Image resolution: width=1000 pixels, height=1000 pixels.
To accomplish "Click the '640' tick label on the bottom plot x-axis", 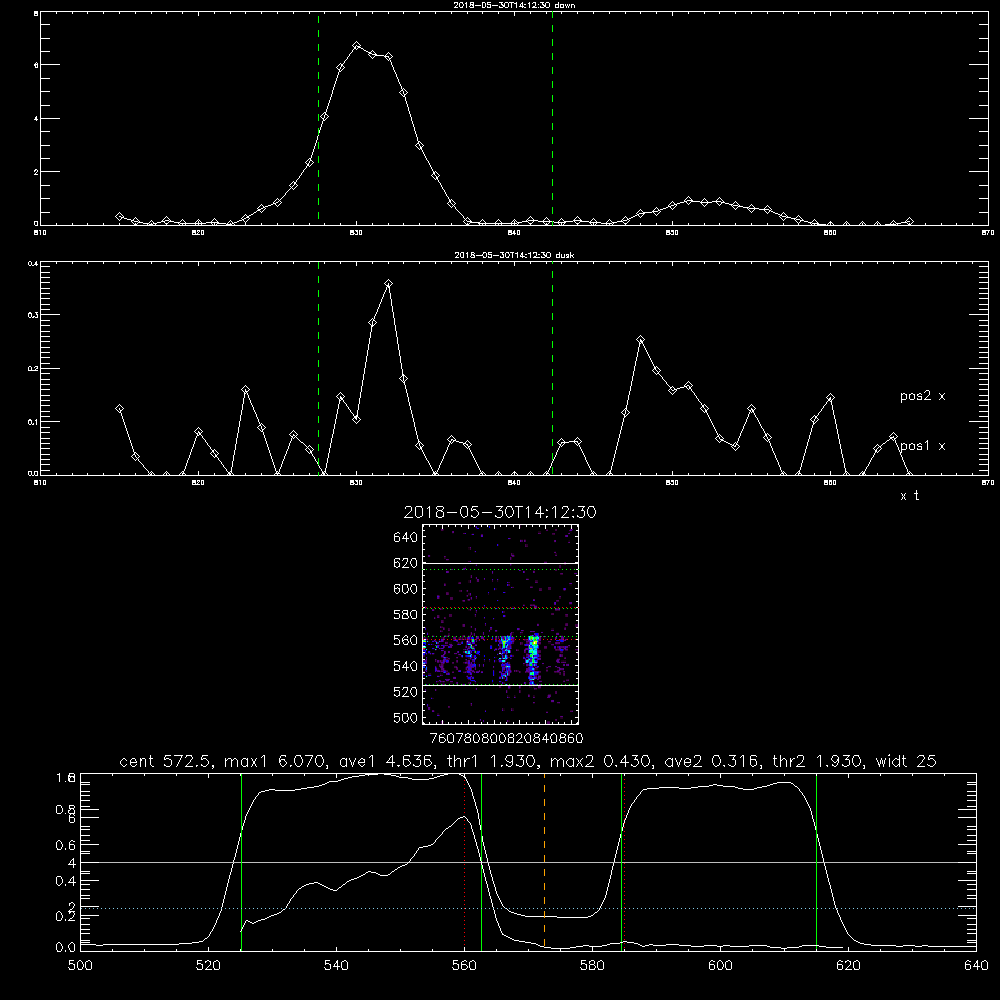I will click(976, 966).
